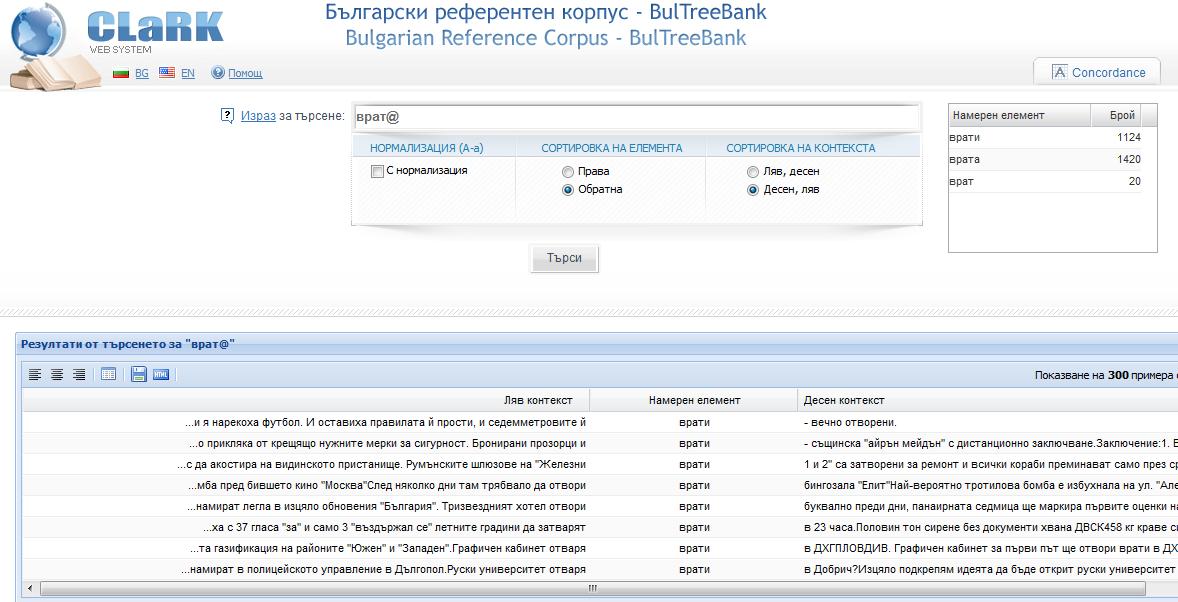This screenshot has height=602, width=1178.
Task: Click the US flag icon
Action: [167, 73]
